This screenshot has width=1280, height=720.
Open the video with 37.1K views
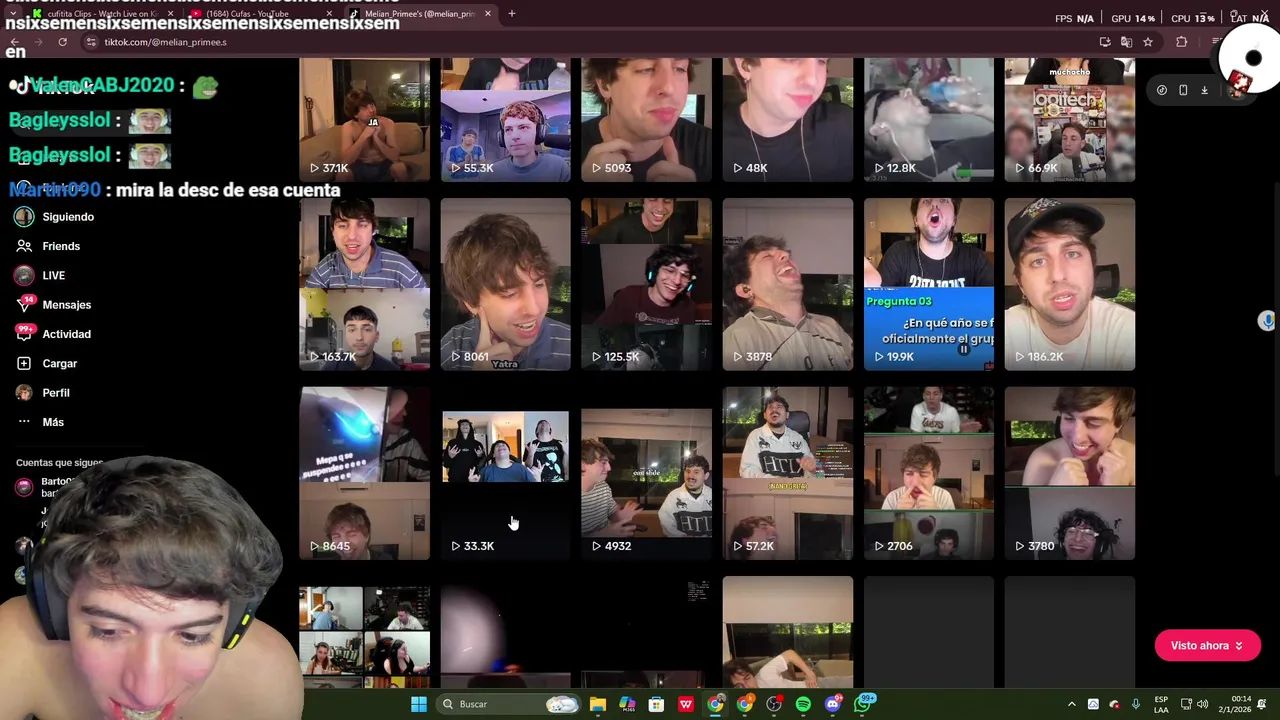(364, 119)
